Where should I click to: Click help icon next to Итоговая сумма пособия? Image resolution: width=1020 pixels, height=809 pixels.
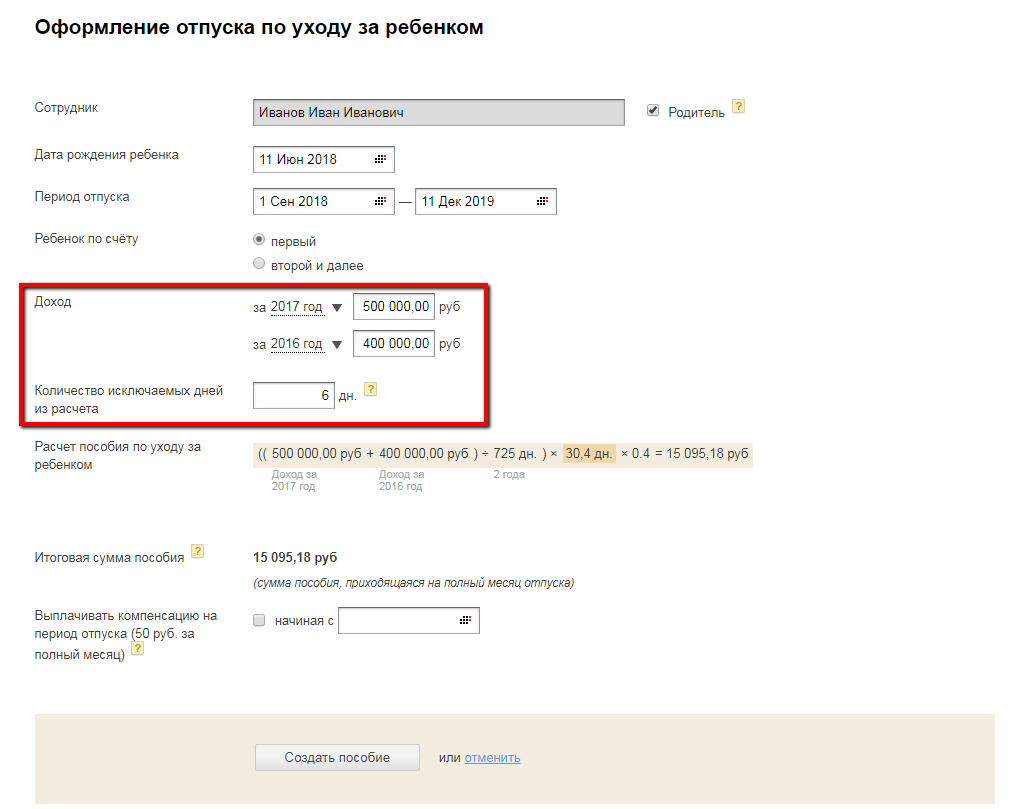pyautogui.click(x=198, y=551)
